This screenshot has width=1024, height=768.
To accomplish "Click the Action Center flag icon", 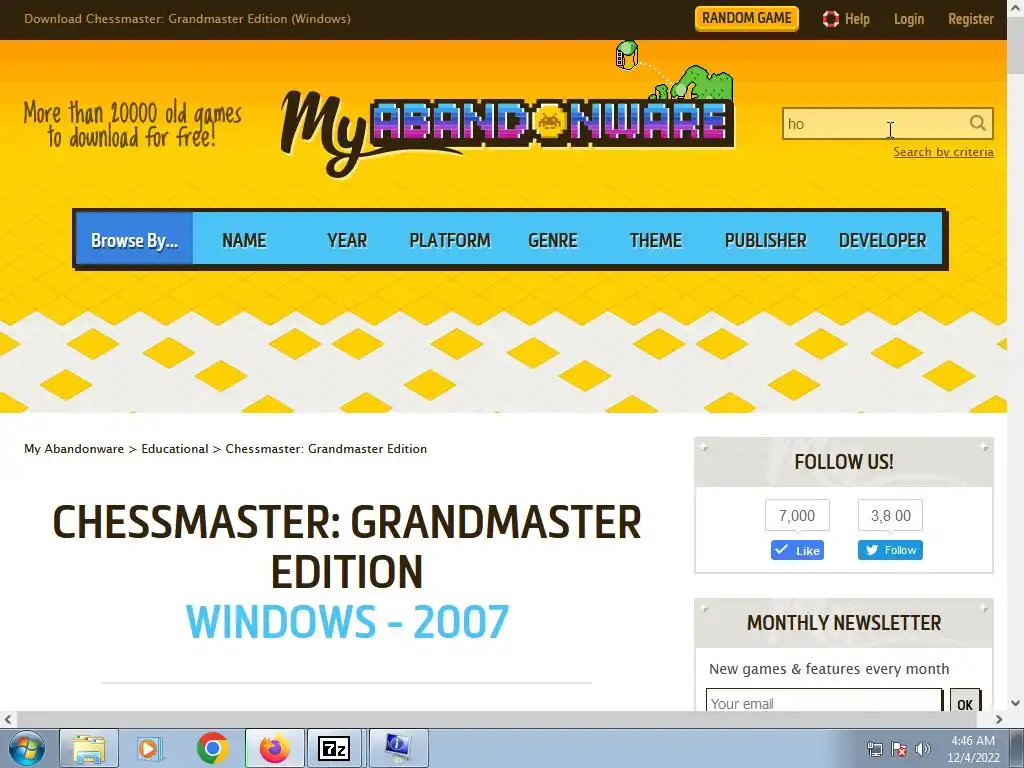I will coord(899,748).
